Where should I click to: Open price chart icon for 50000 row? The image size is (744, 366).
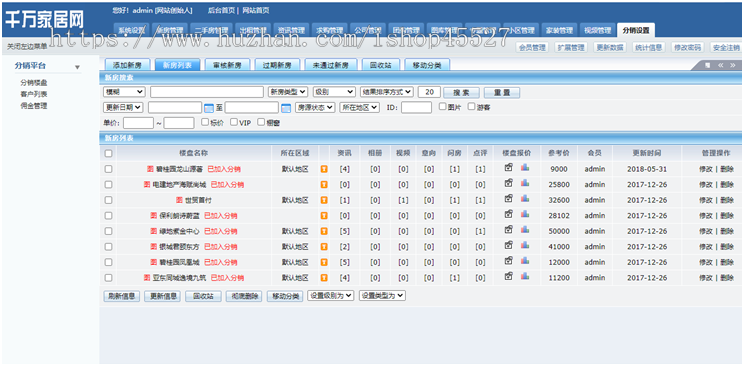click(x=525, y=229)
